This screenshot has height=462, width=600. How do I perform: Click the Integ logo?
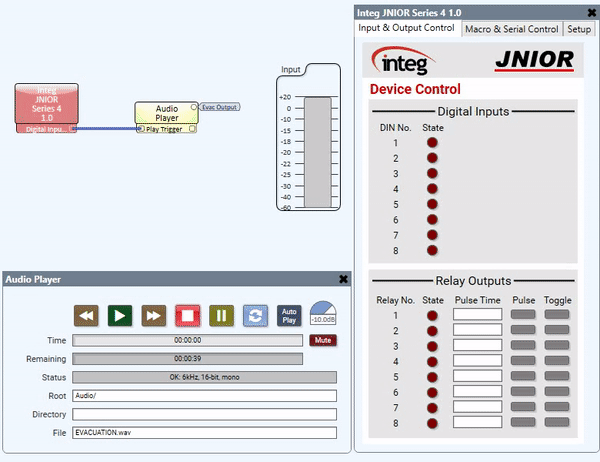tap(403, 61)
